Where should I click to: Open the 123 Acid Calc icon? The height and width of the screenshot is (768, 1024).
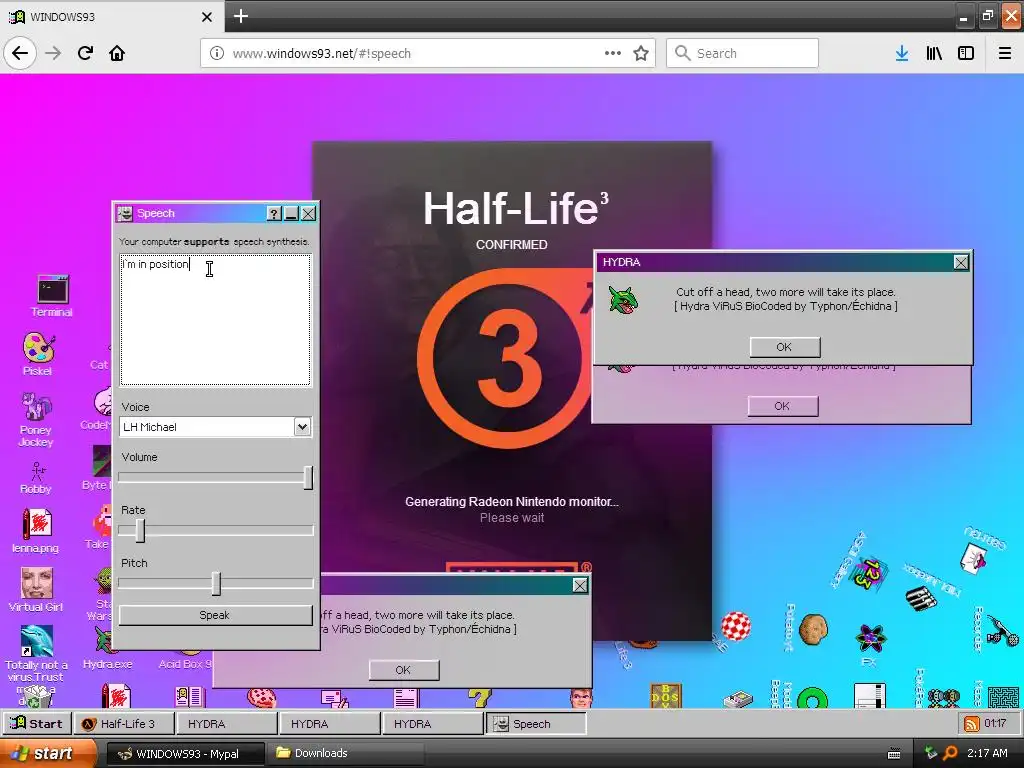click(x=871, y=573)
